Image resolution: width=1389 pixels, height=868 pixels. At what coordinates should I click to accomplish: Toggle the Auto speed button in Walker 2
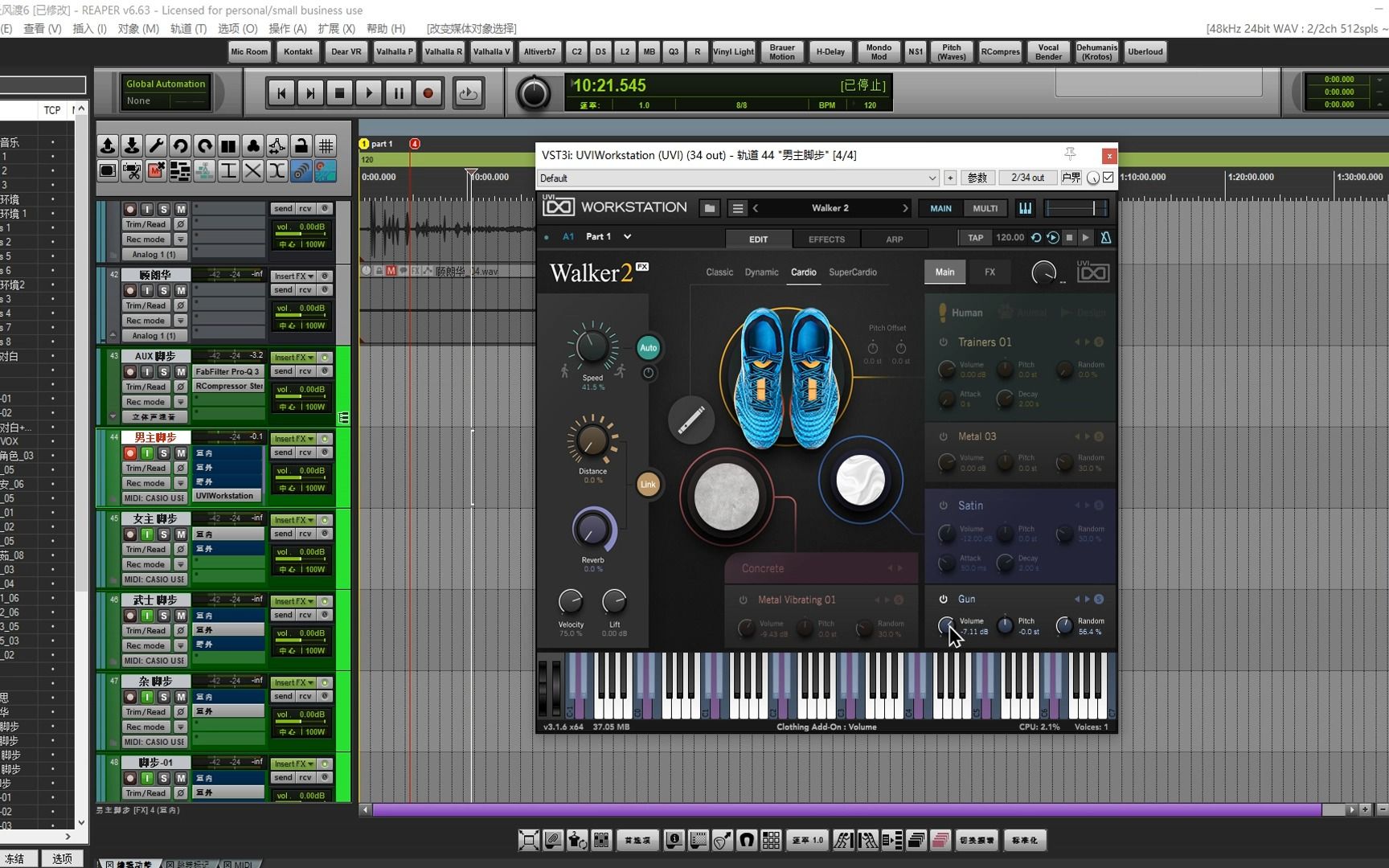(648, 348)
